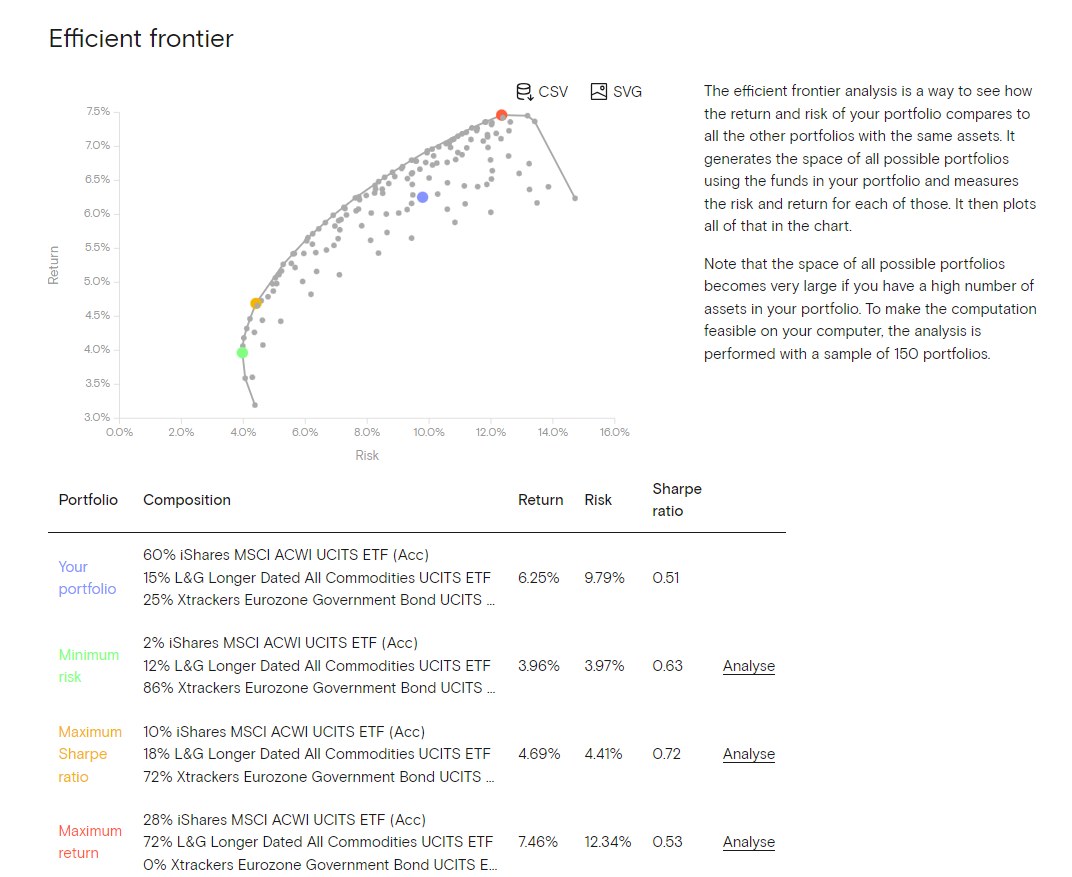Click the 'Risk' table column header
This screenshot has width=1072, height=877.
(598, 500)
